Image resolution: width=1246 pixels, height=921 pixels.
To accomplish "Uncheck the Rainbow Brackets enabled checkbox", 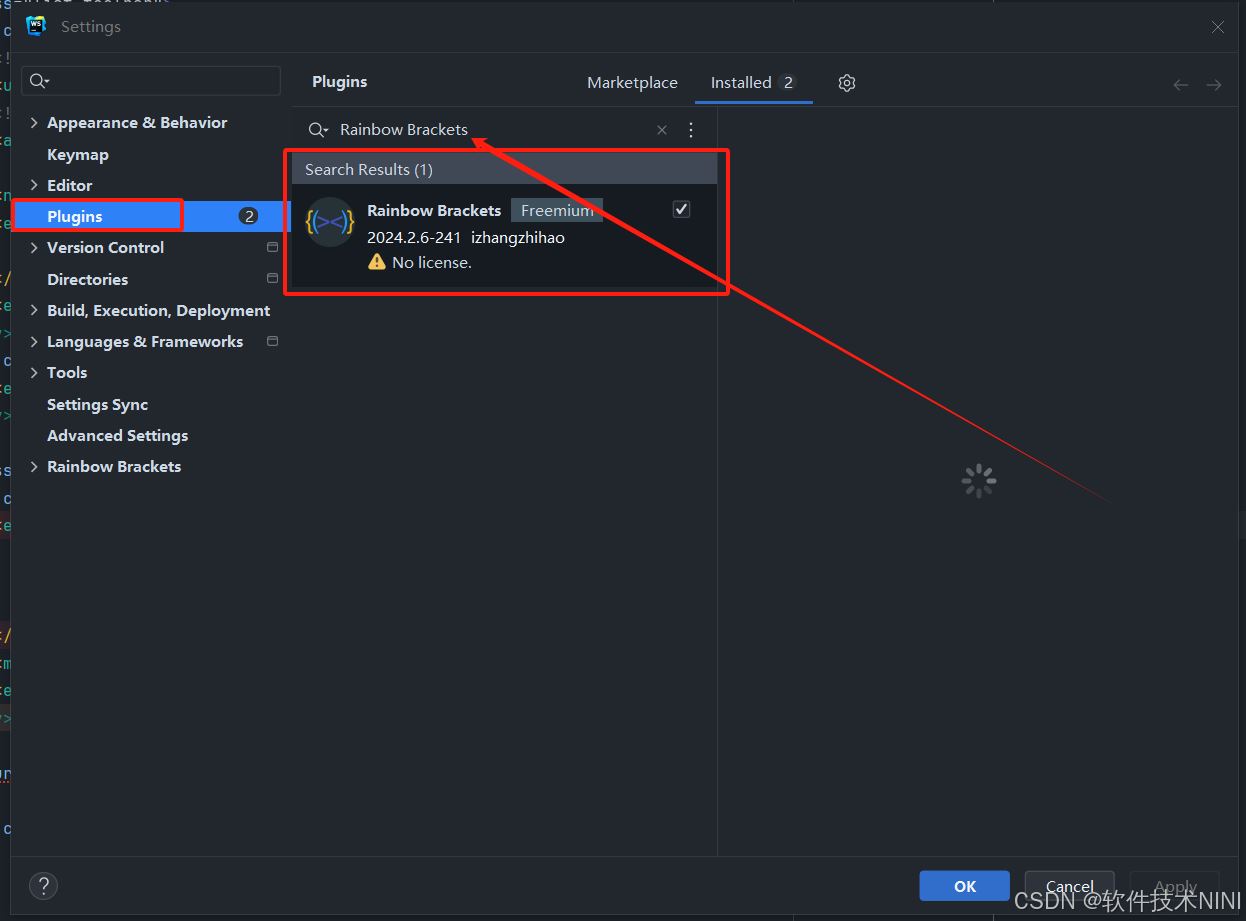I will (681, 209).
